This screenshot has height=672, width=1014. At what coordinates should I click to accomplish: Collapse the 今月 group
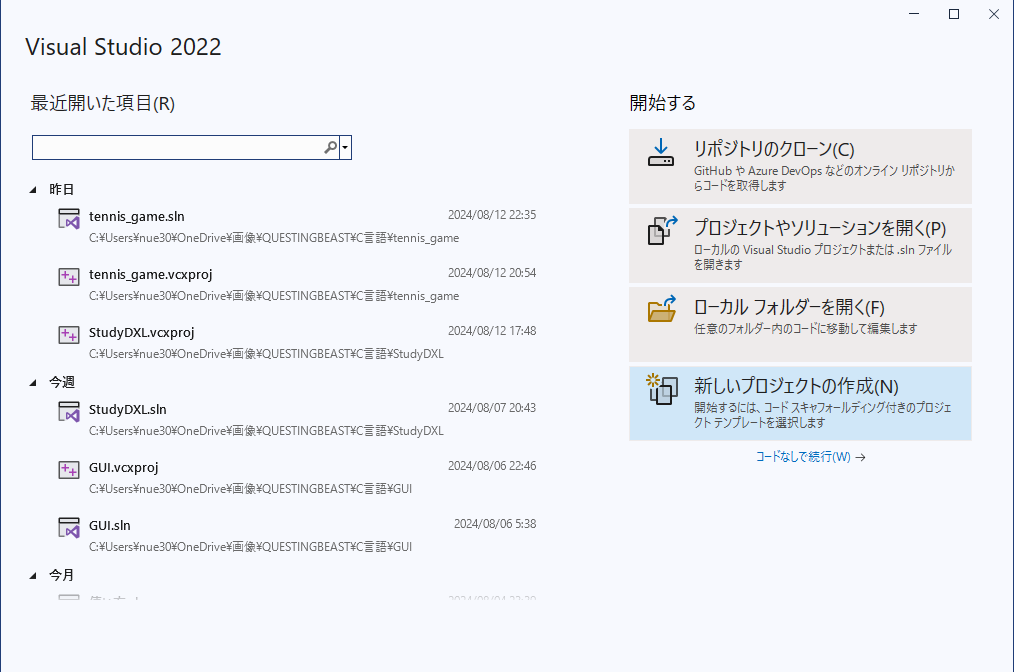(x=34, y=576)
